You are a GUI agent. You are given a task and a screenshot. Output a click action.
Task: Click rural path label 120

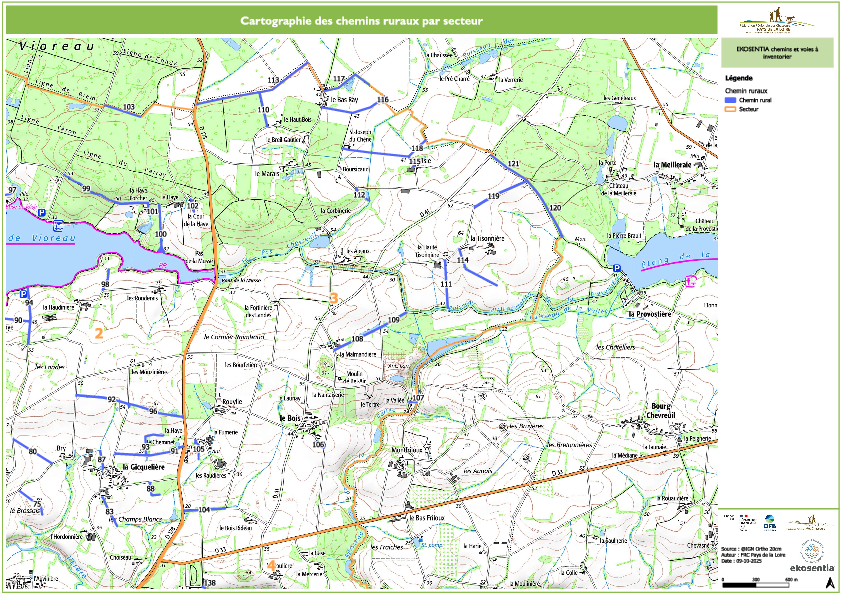coord(556,207)
